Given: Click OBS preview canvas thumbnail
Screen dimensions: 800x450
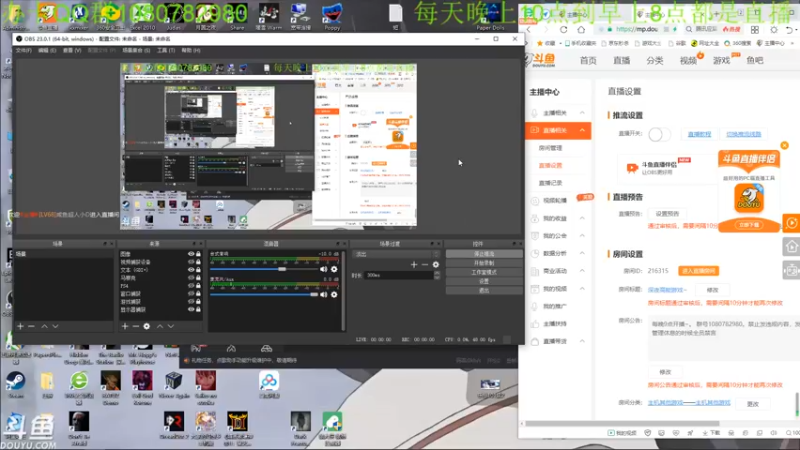Looking at the screenshot, I should point(268,145).
